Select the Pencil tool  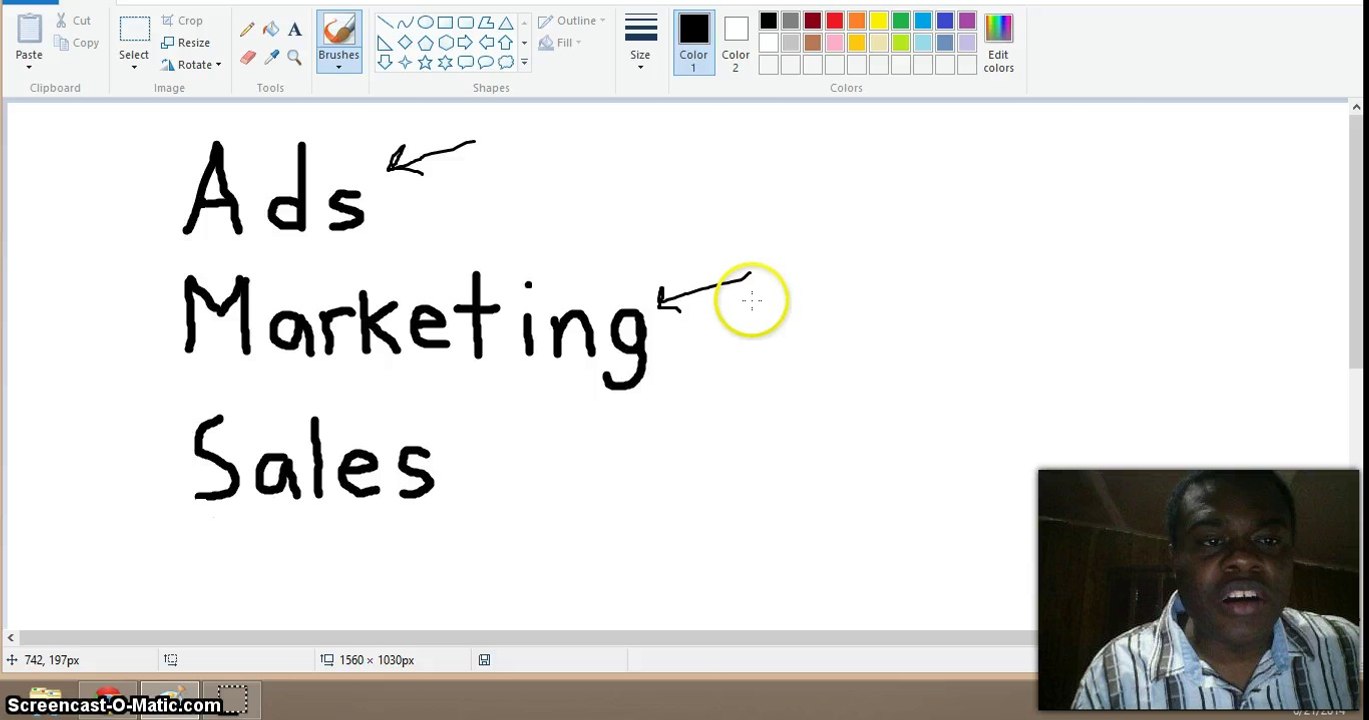tap(247, 30)
